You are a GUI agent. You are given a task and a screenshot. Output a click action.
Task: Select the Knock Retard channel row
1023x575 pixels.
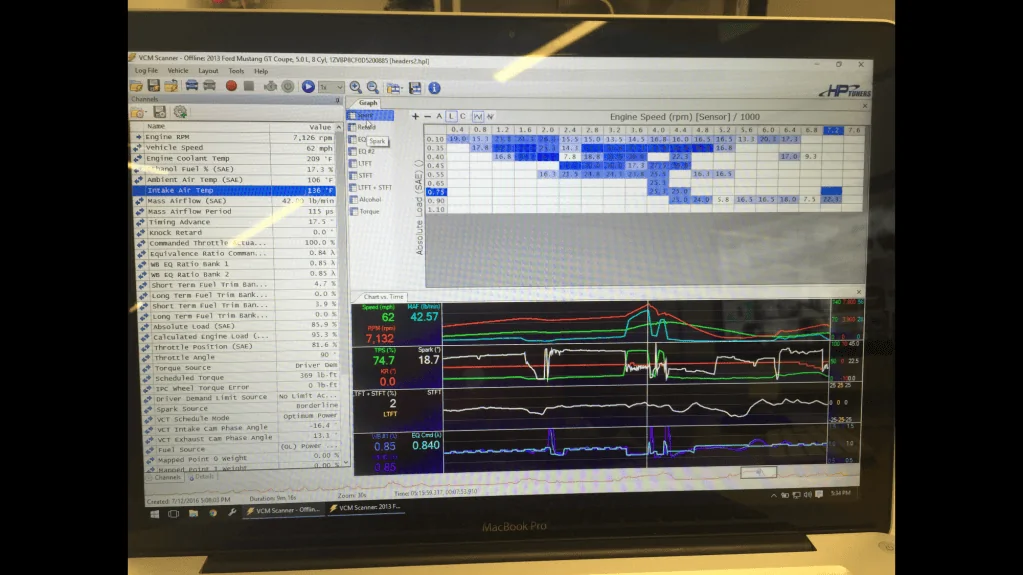click(x=237, y=232)
